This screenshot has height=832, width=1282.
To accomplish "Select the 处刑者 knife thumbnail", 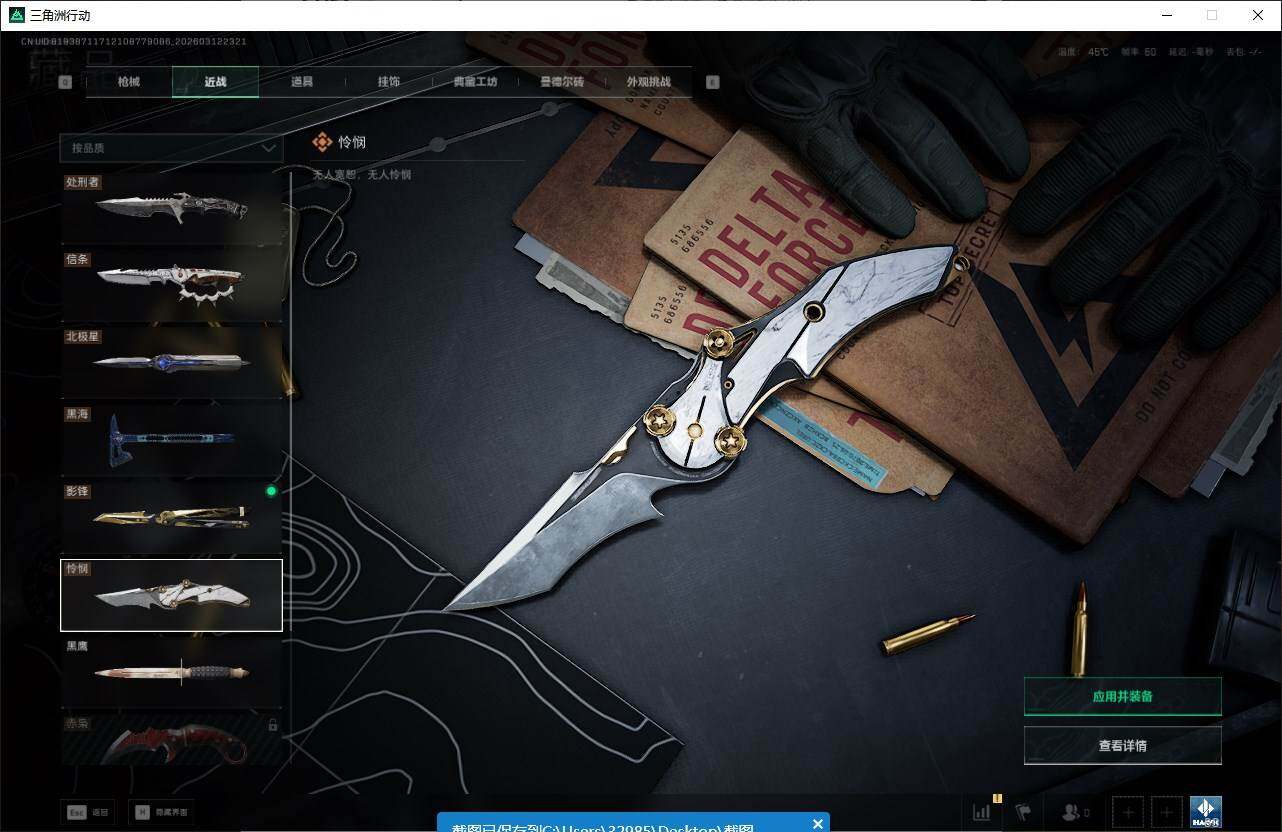I will click(x=171, y=208).
